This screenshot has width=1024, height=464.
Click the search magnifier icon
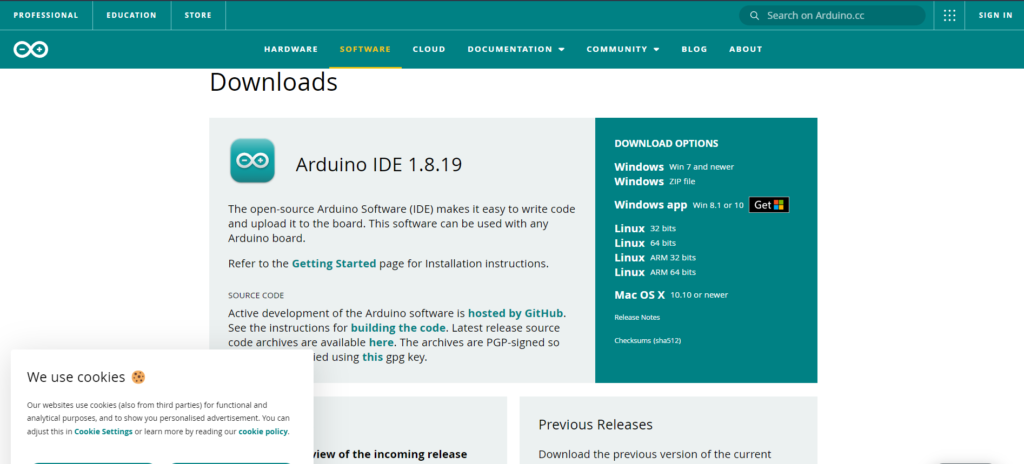tap(754, 15)
